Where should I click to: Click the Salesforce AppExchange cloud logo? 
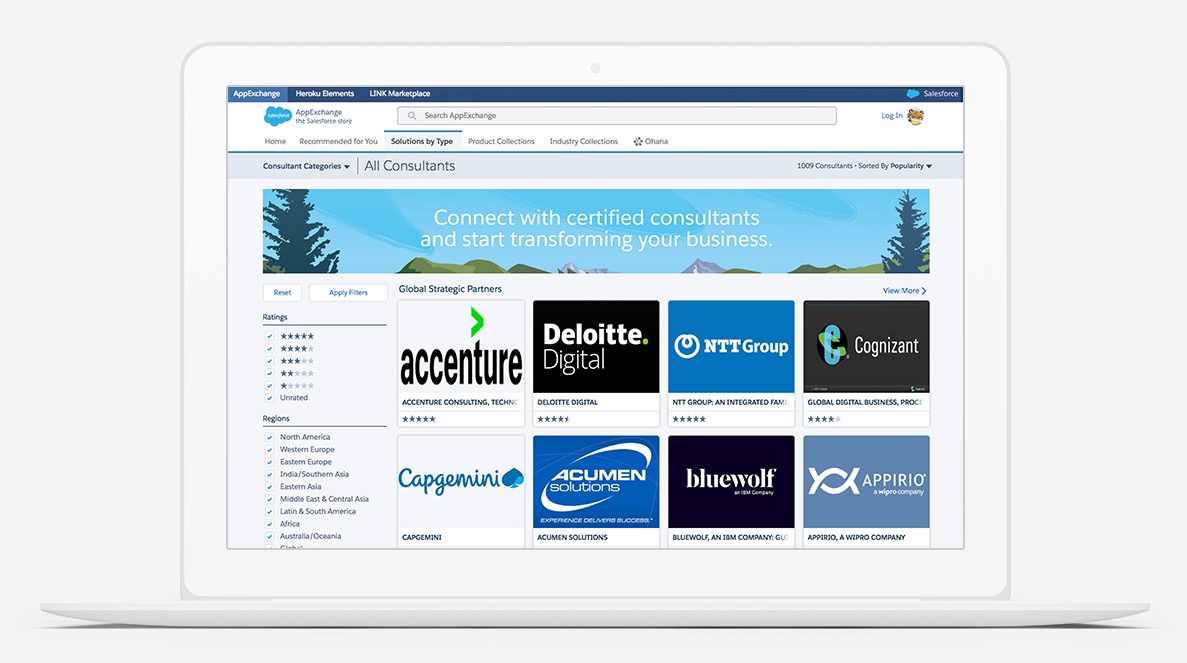(x=277, y=116)
